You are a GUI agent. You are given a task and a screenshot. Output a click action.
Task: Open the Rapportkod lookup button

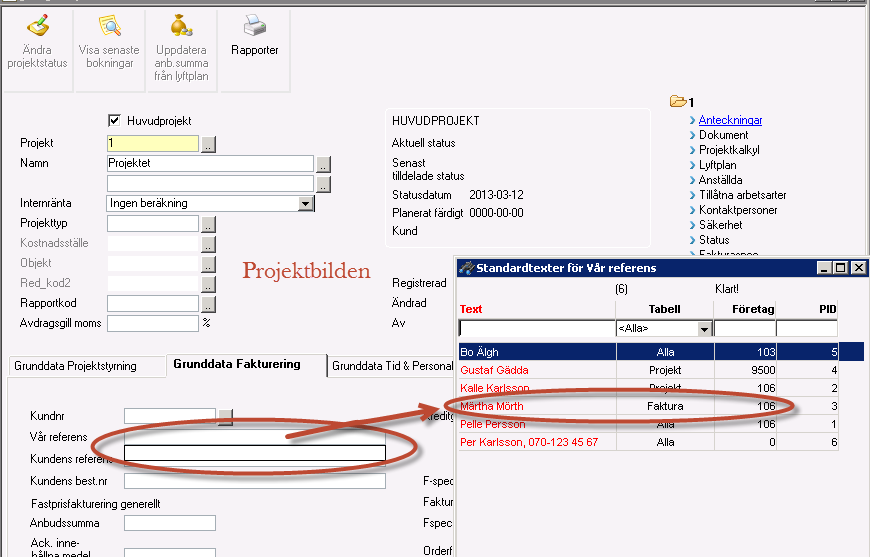click(x=208, y=304)
